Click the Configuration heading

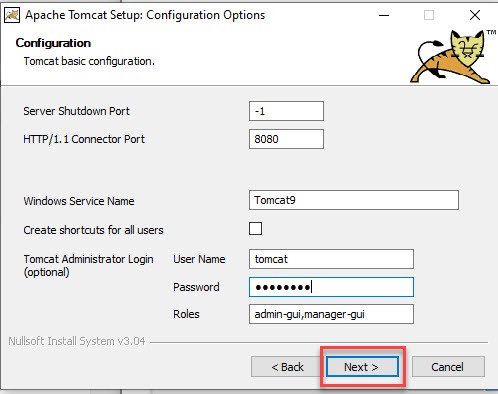coord(53,43)
